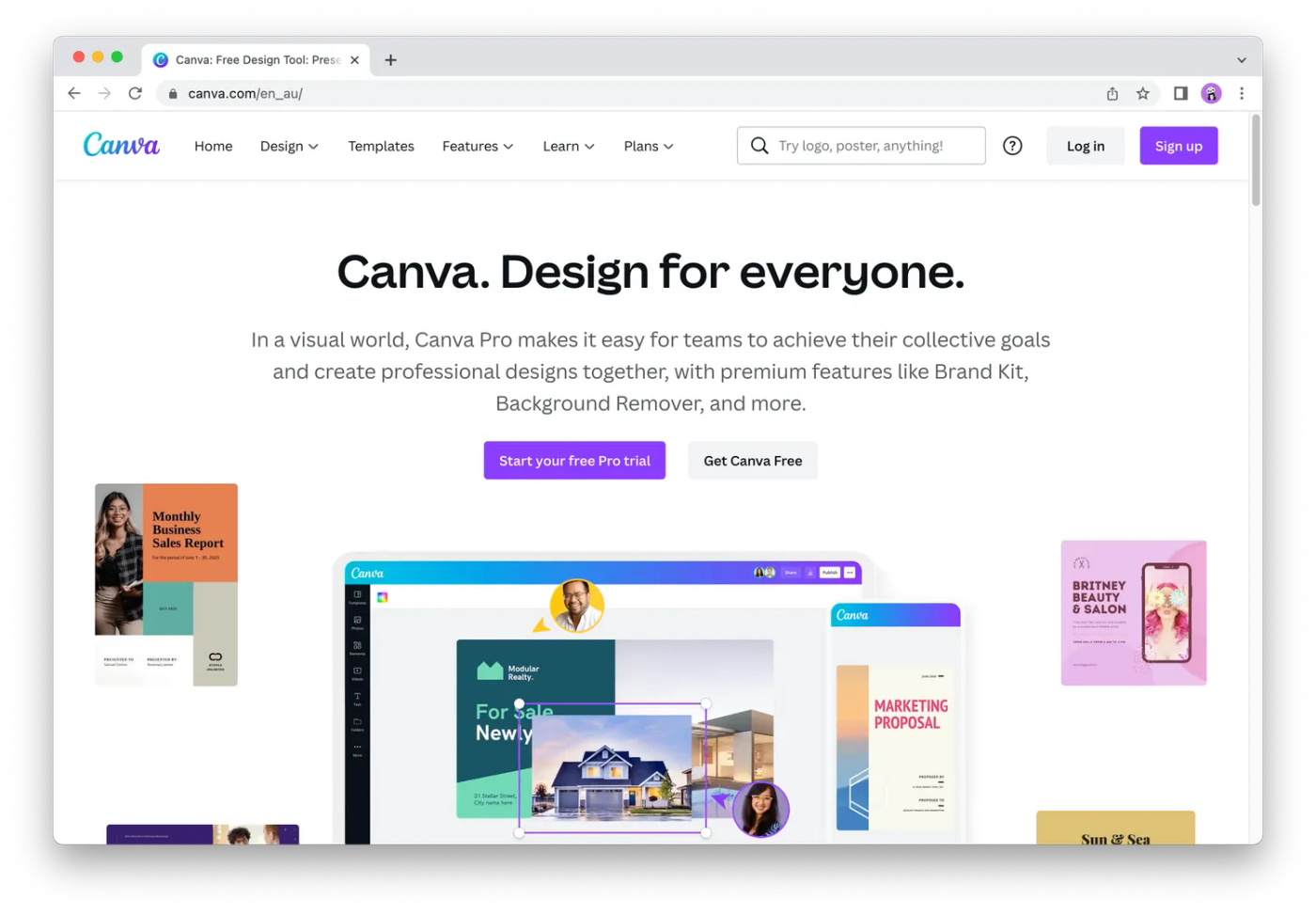
Task: Select Home in the navigation bar
Action: [x=212, y=146]
